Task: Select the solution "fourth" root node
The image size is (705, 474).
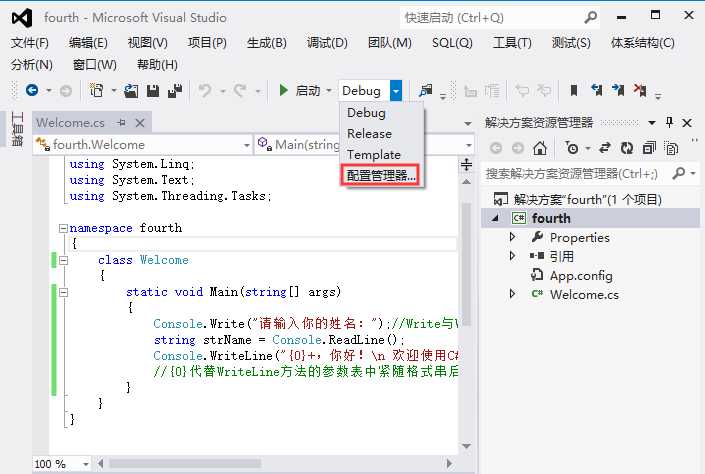Action: pyautogui.click(x=587, y=199)
